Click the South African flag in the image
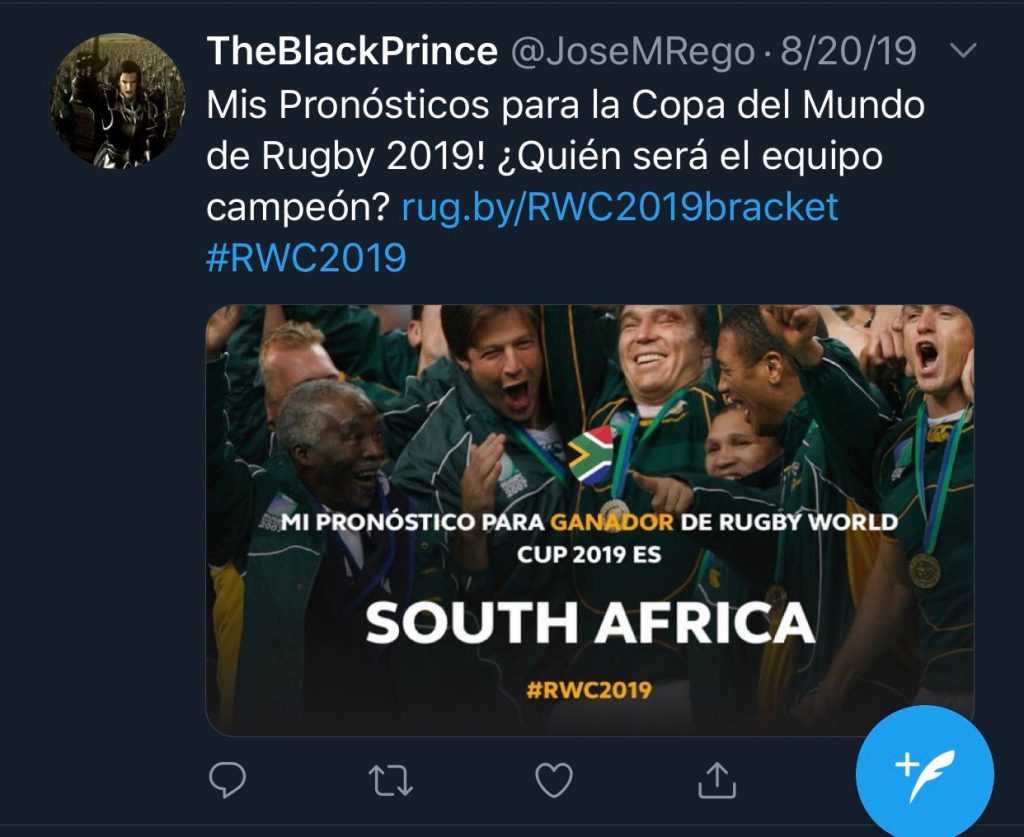Image resolution: width=1024 pixels, height=837 pixels. [592, 456]
